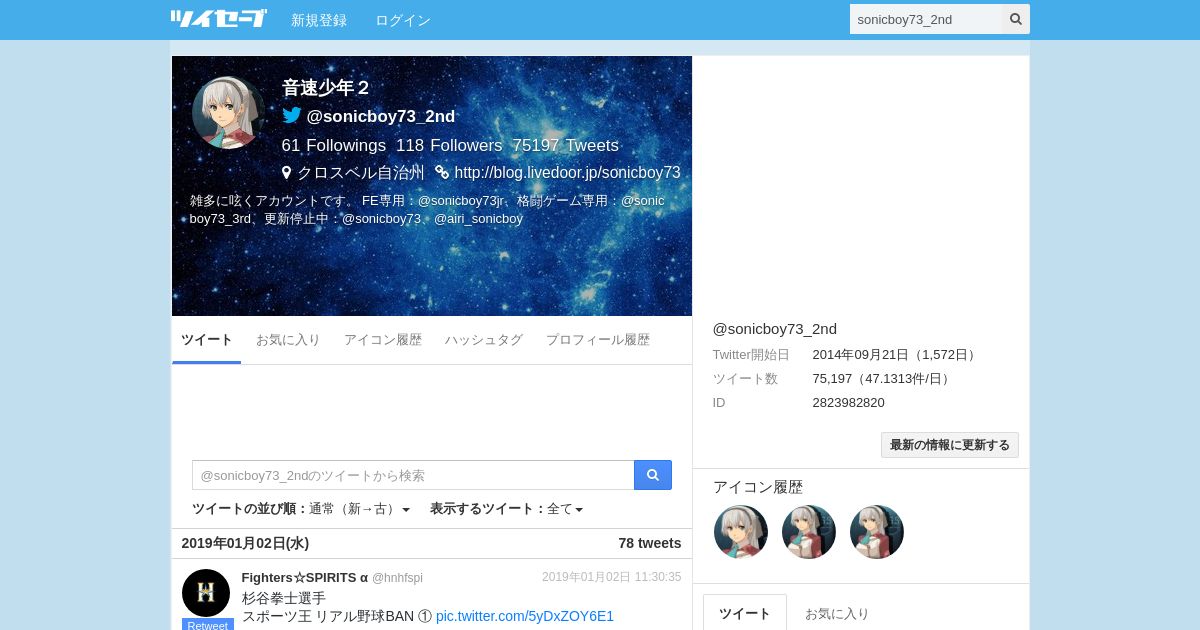Click the tweet search input field

(413, 475)
